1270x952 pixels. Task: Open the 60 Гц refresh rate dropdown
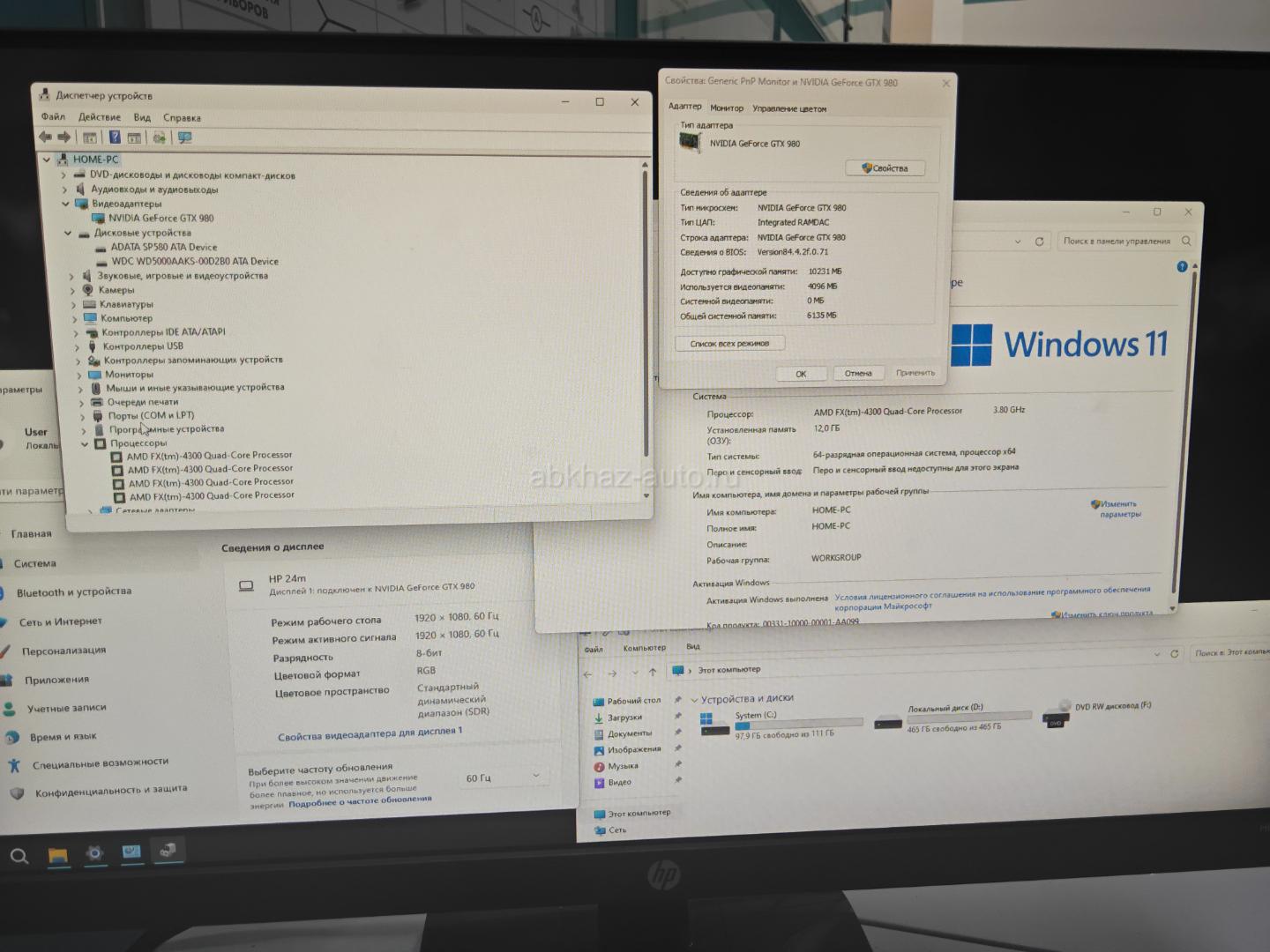(x=503, y=777)
